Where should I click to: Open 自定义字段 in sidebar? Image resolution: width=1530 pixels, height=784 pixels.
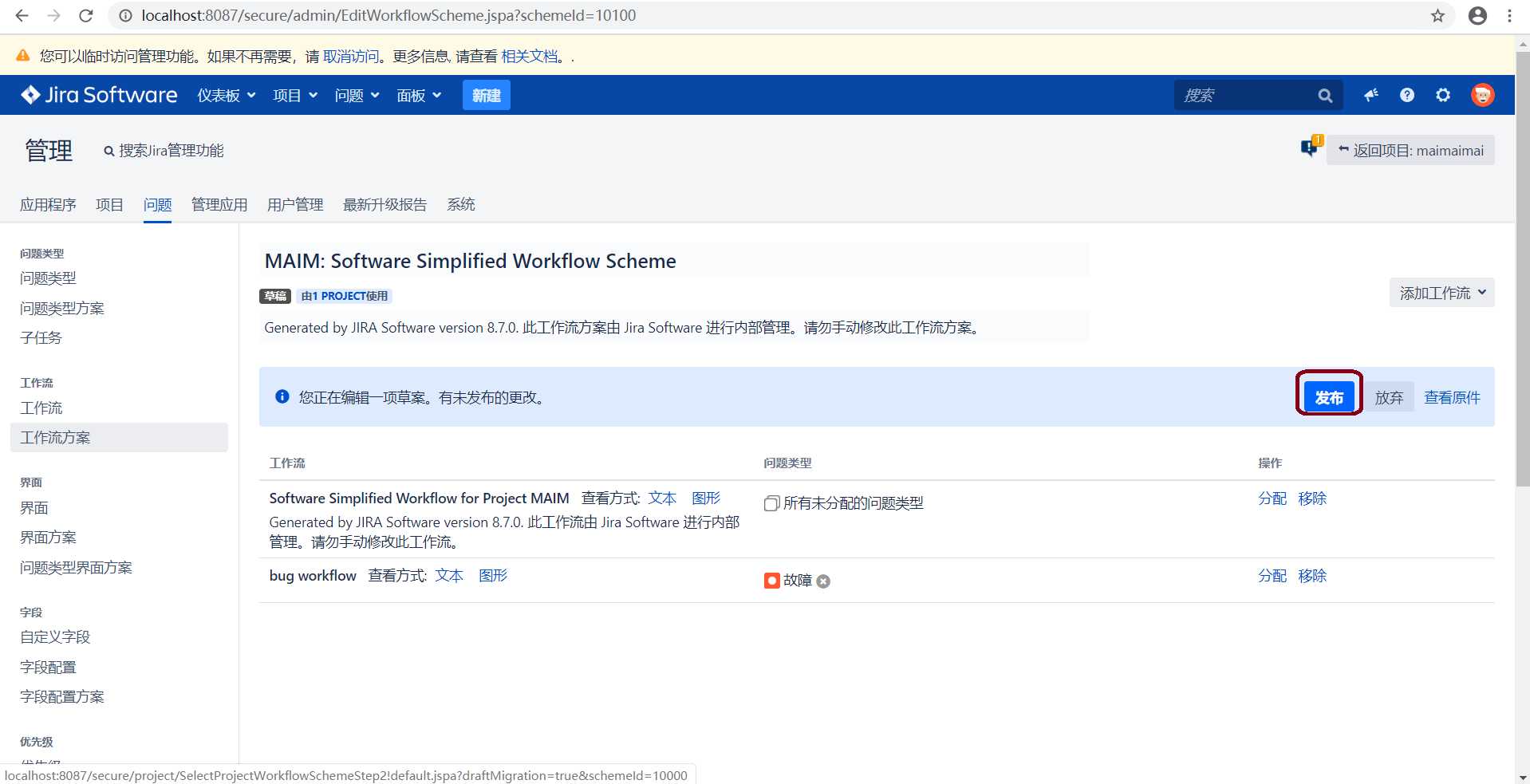(x=55, y=636)
